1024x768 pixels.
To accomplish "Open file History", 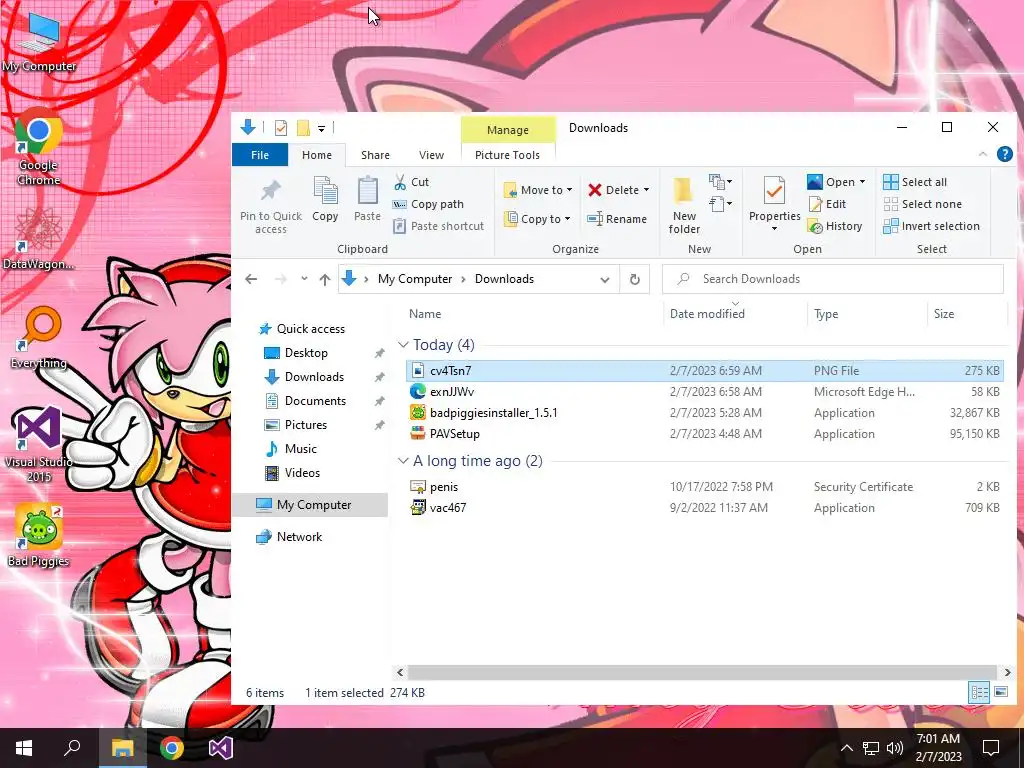I will (835, 226).
